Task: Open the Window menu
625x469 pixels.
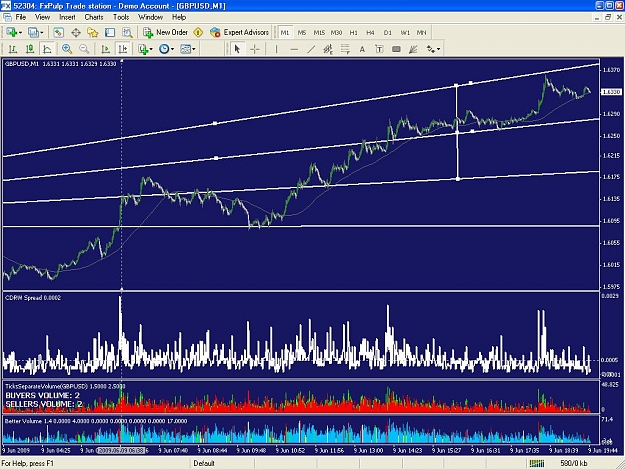Action: 151,17
